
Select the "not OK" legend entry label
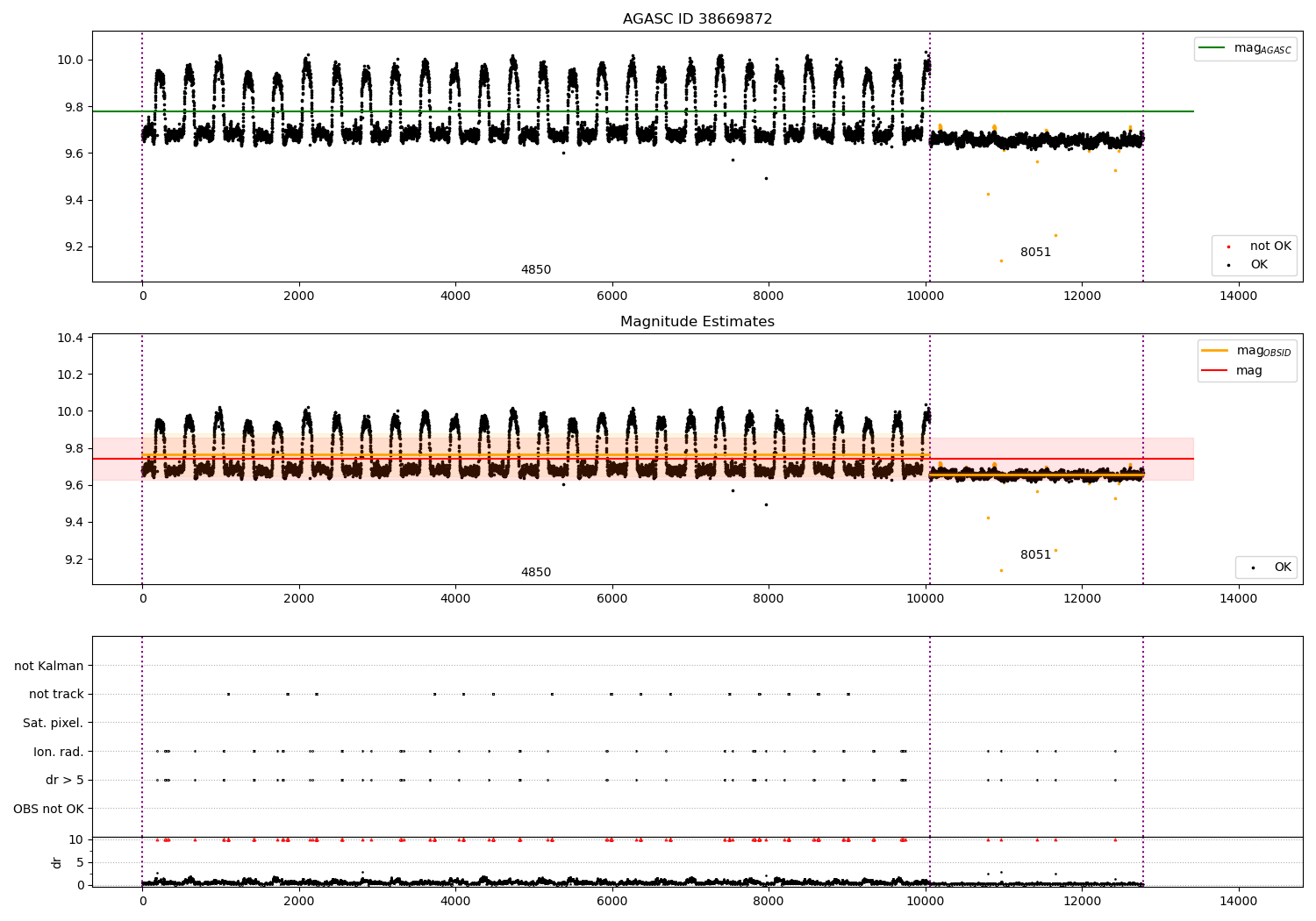pos(1270,246)
